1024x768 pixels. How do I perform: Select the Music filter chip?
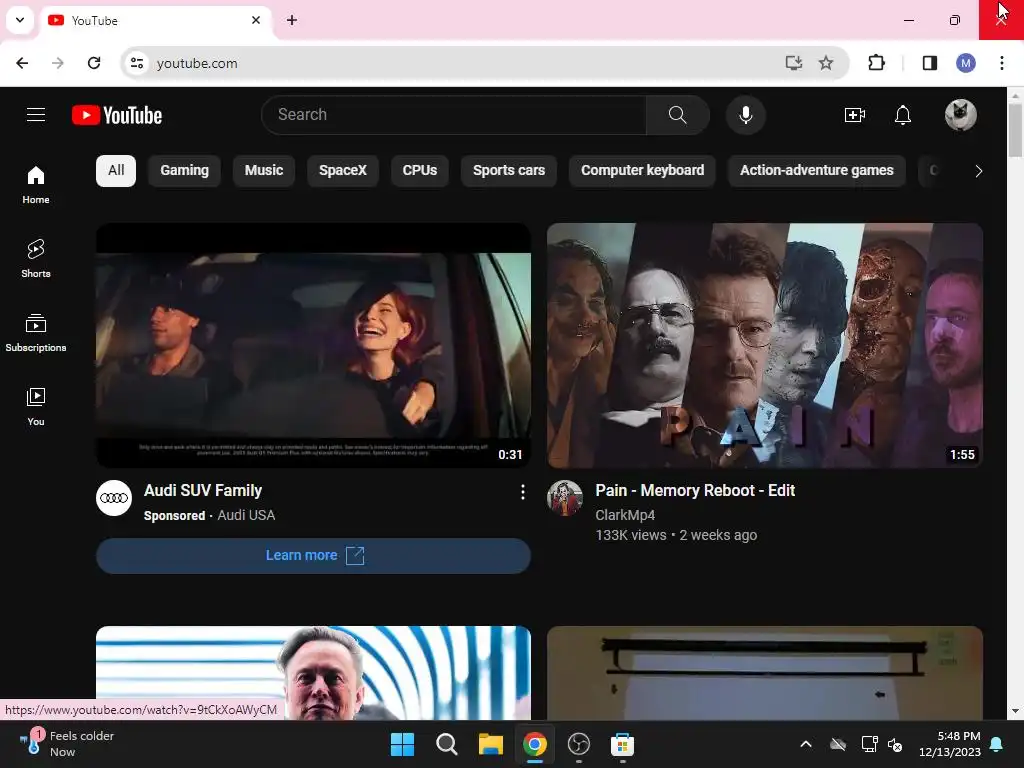point(264,170)
